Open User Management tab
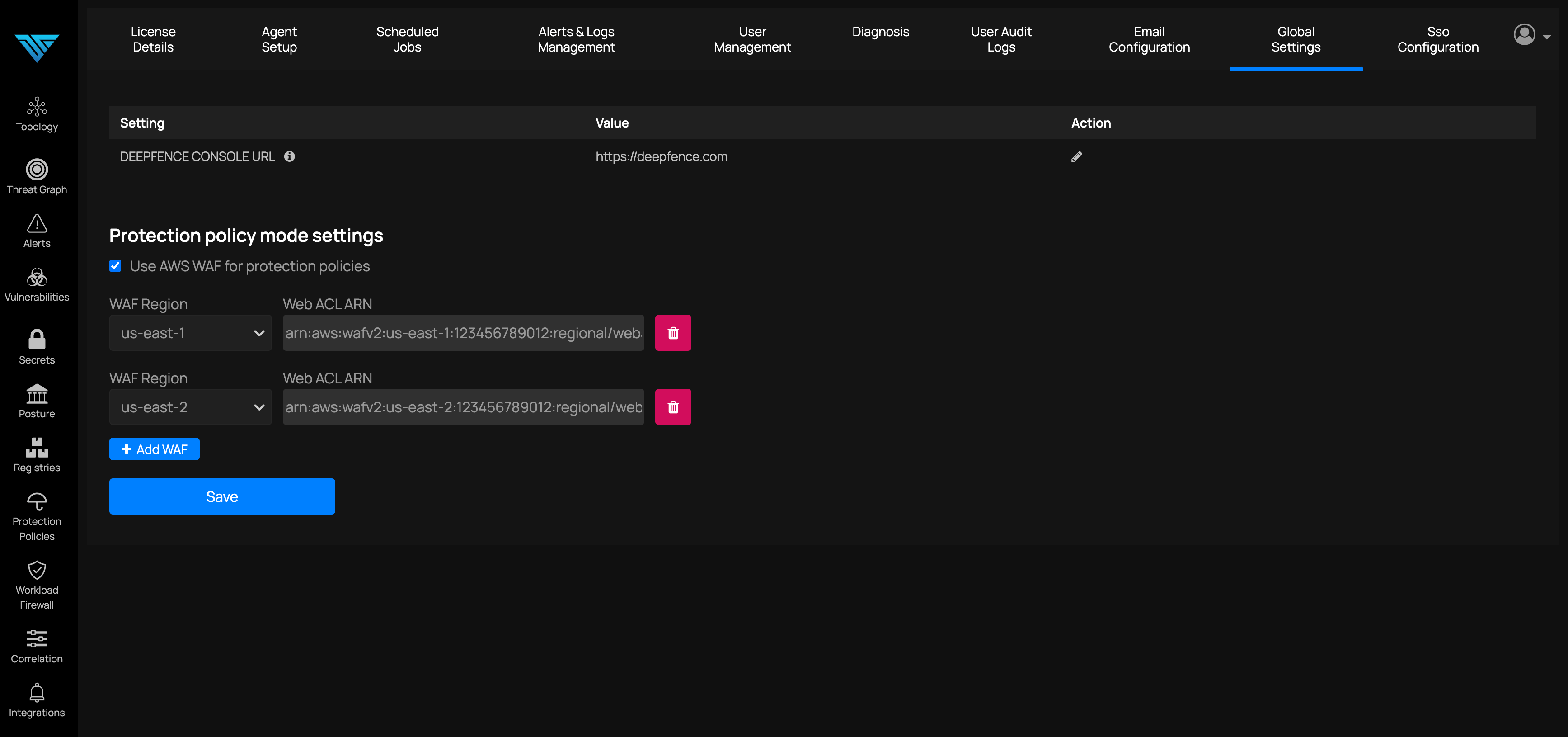 752,39
